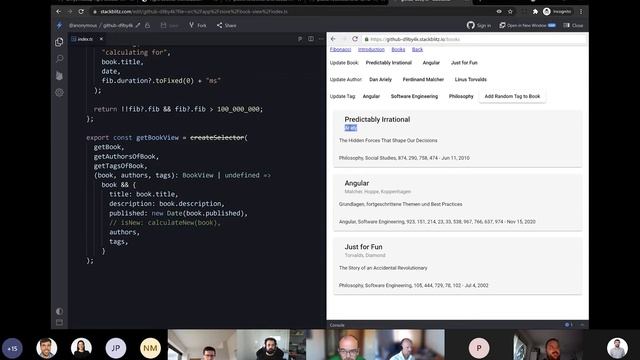Open the Chrome three-dot menu
Screen dimensions: 640x360
[x=581, y=11]
